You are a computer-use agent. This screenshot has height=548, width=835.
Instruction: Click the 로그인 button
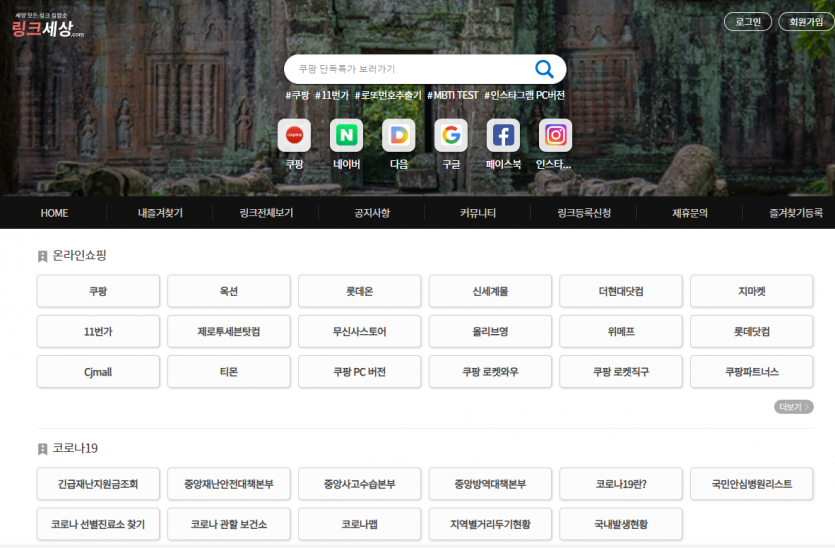click(x=748, y=22)
